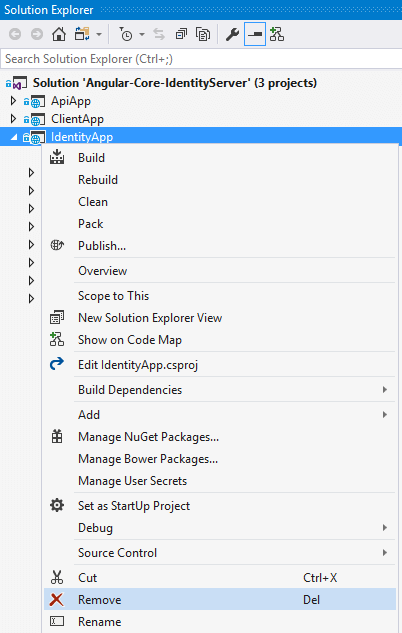Viewport: 402px width, 633px height.
Task: Expand the ApiApp project node
Action: point(13,101)
